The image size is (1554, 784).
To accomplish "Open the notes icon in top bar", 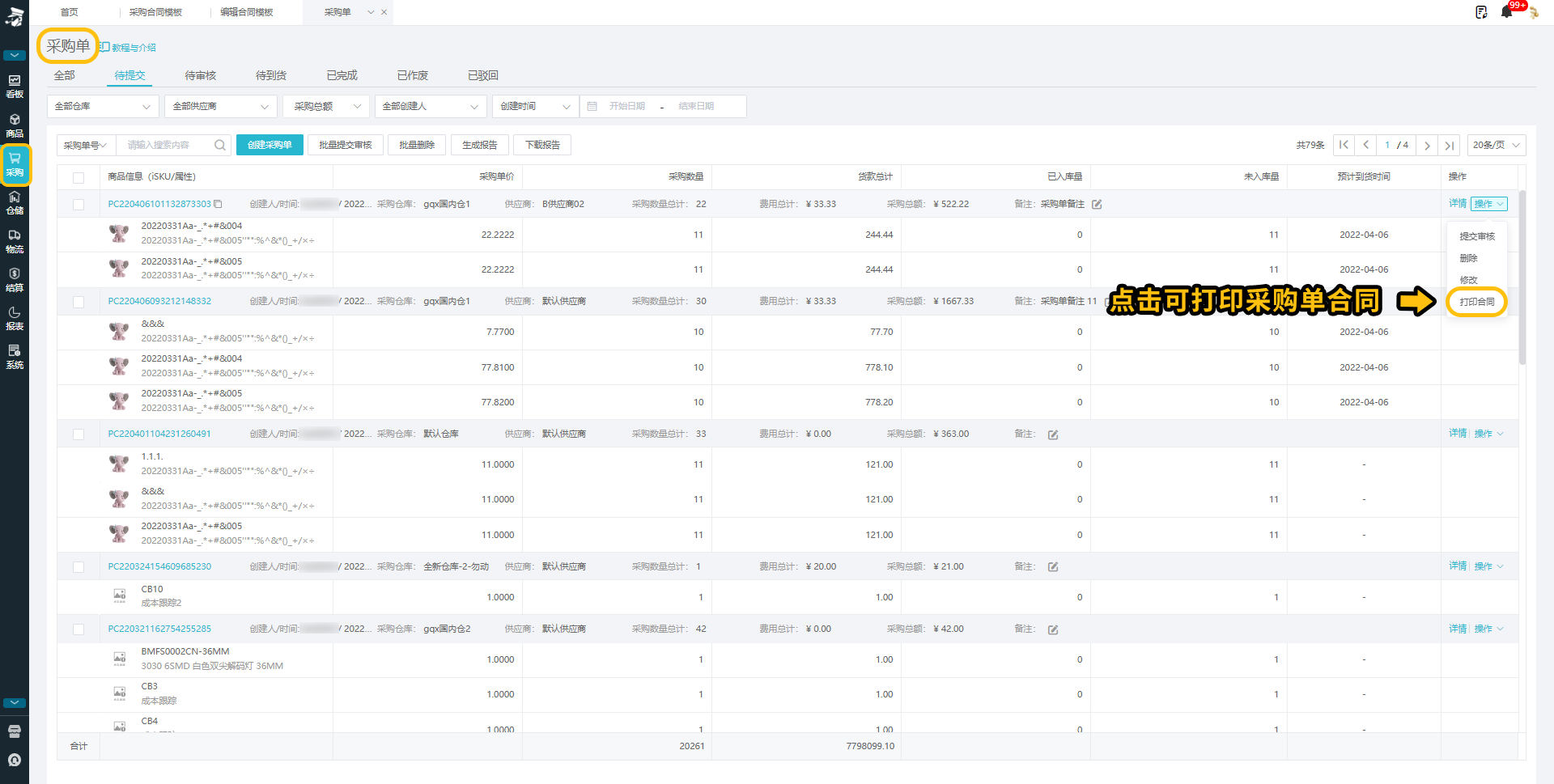I will pos(1481,12).
